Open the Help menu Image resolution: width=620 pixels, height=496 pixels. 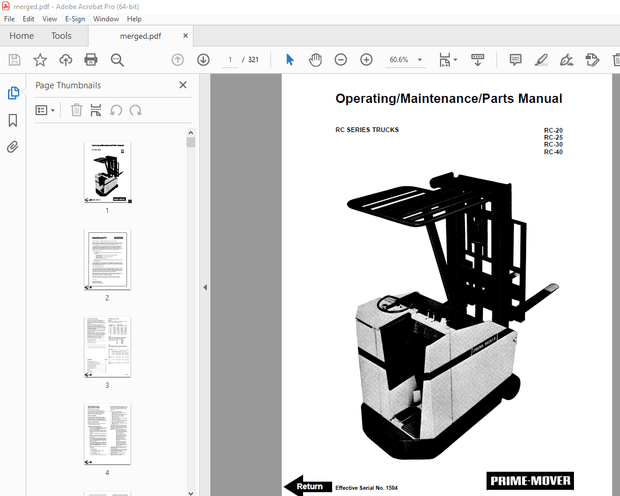[x=134, y=19]
